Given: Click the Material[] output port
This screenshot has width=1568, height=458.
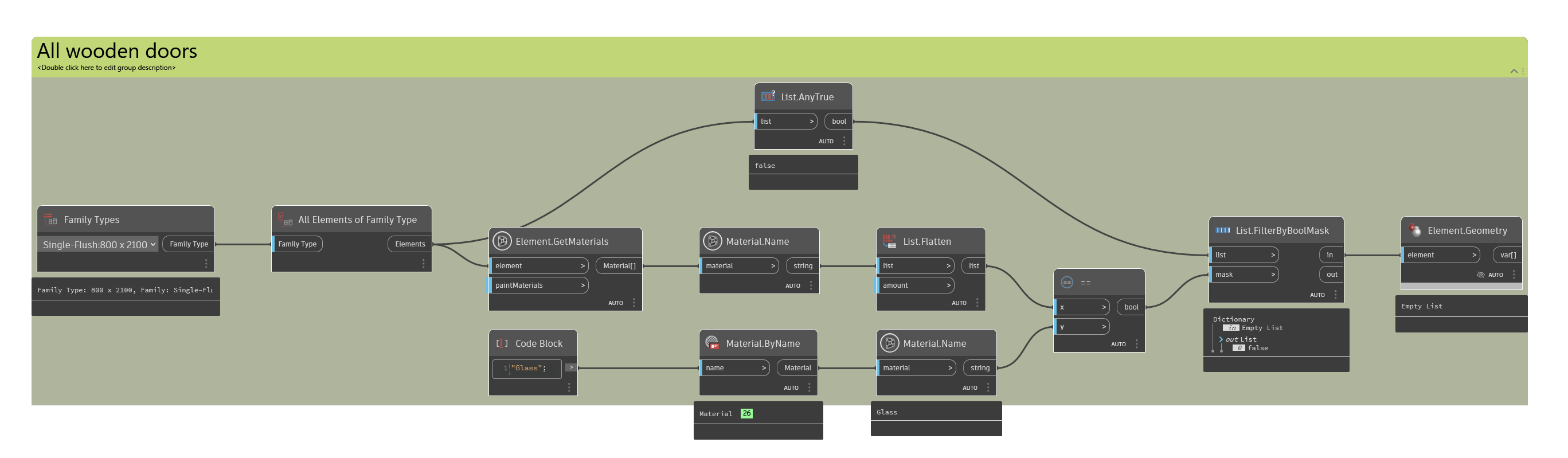Looking at the screenshot, I should (619, 266).
